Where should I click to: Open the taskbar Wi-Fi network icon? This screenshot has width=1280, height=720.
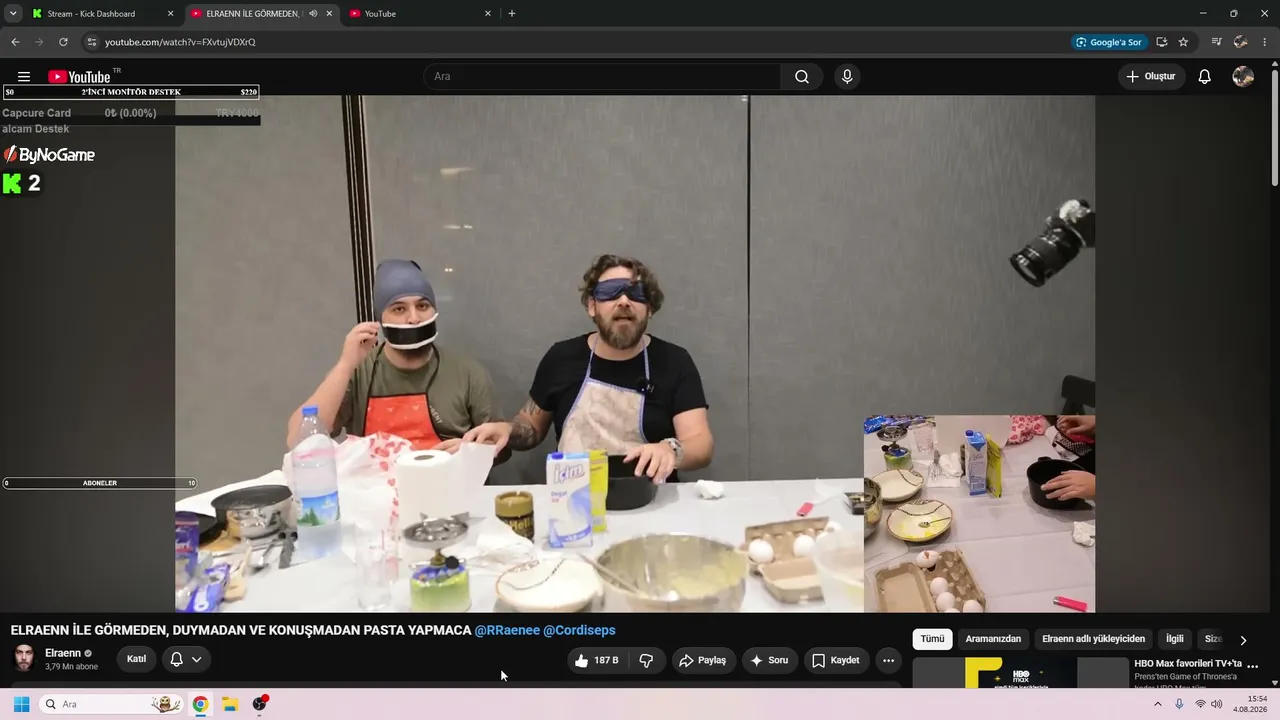(1200, 704)
